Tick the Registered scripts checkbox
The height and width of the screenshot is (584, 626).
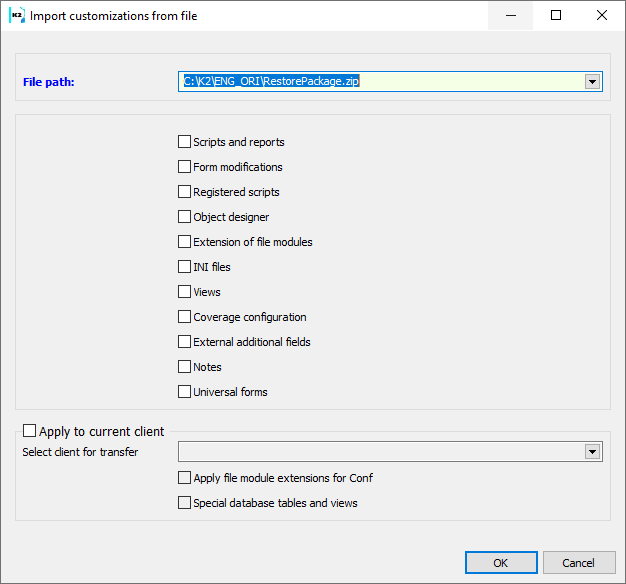tap(184, 192)
